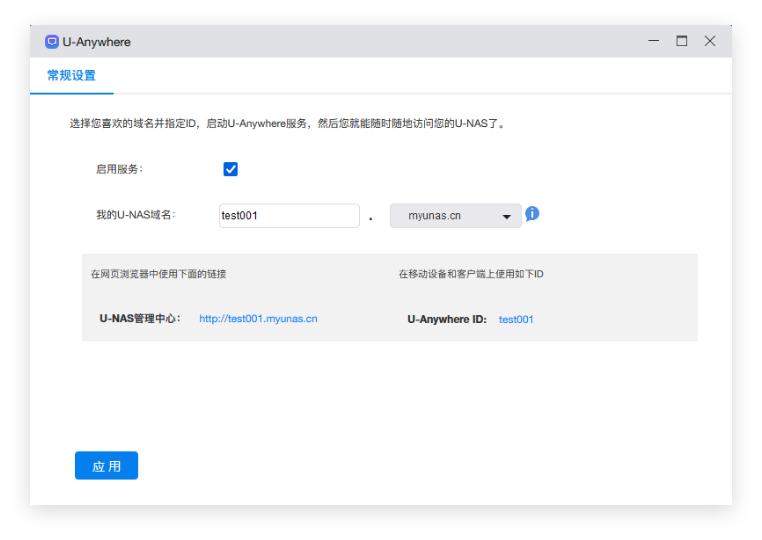Viewport: 762px width, 540px height.
Task: Expand the myunas.cn domain dropdown
Action: [x=455, y=216]
